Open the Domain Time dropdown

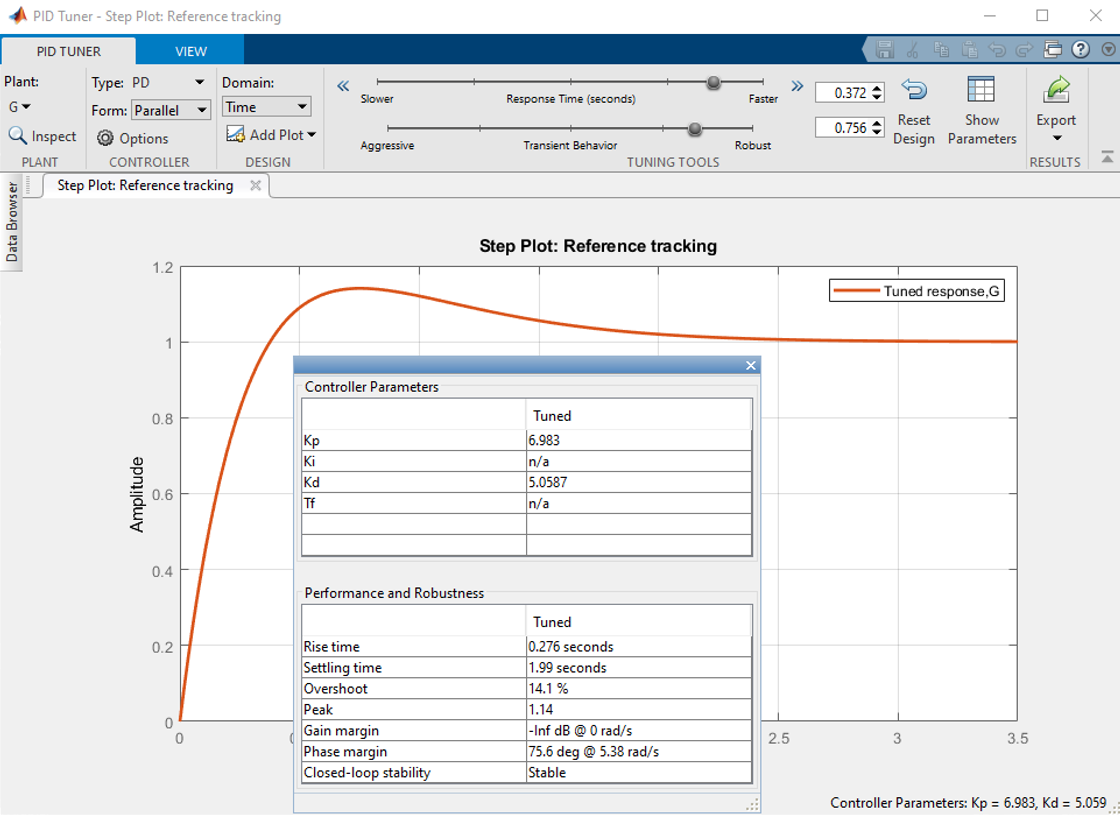click(x=266, y=107)
